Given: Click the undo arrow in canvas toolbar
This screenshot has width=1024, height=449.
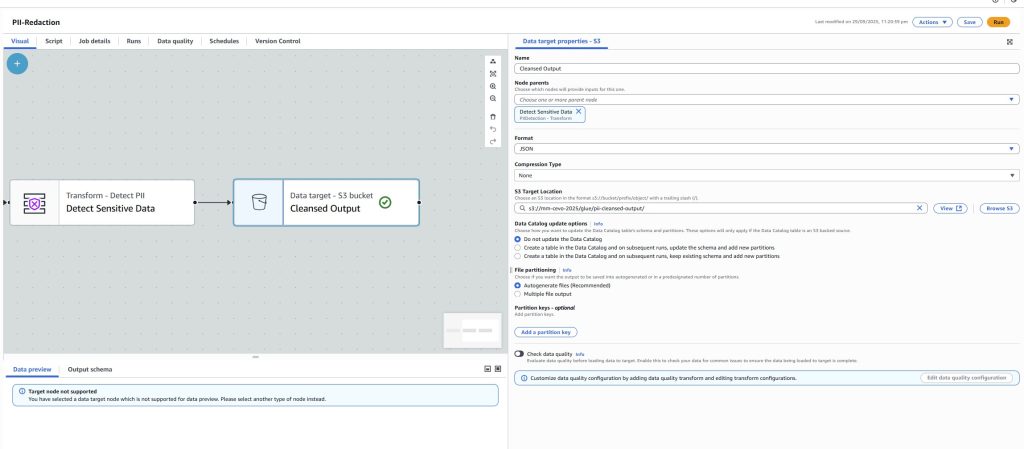Looking at the screenshot, I should click(493, 129).
